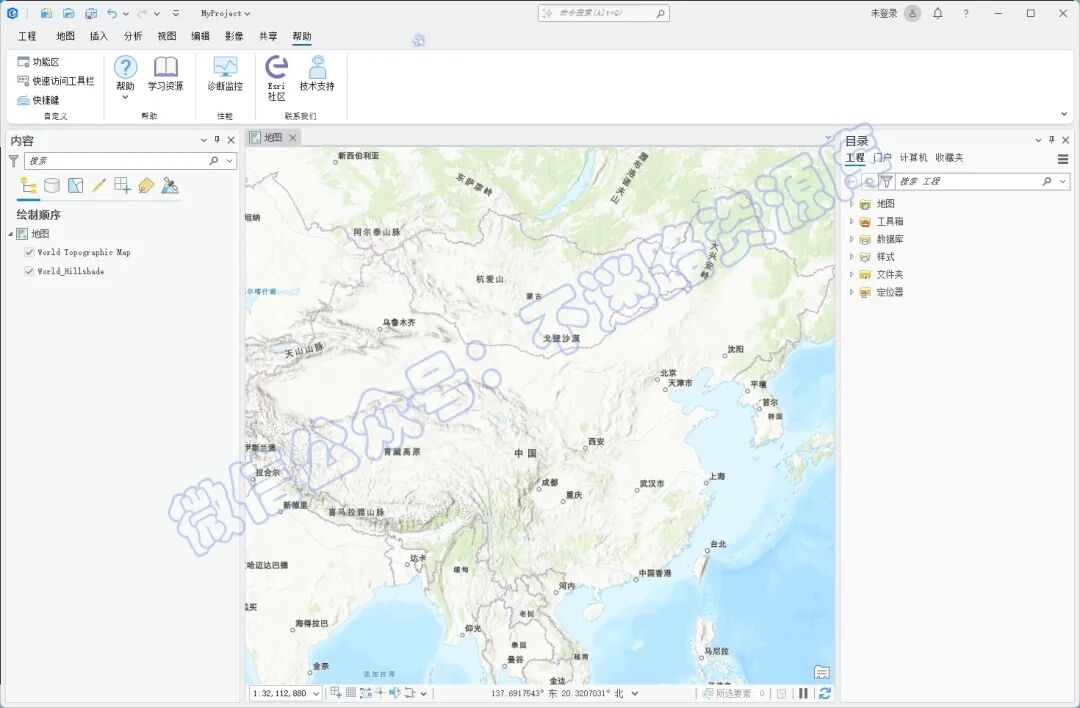Switch Contents to List By Labeling tag
This screenshot has width=1080, height=708.
(x=146, y=185)
